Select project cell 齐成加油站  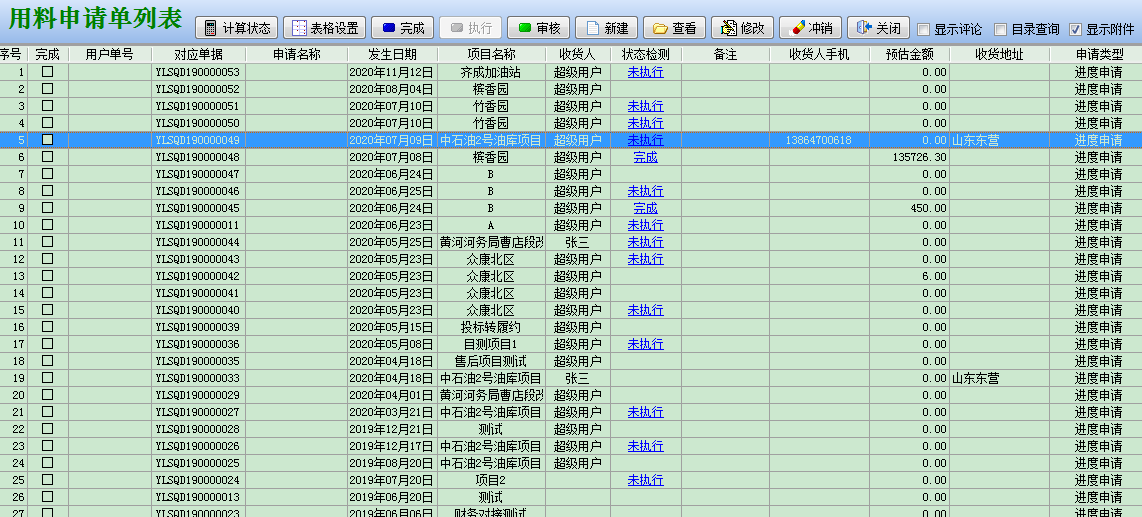click(x=490, y=72)
